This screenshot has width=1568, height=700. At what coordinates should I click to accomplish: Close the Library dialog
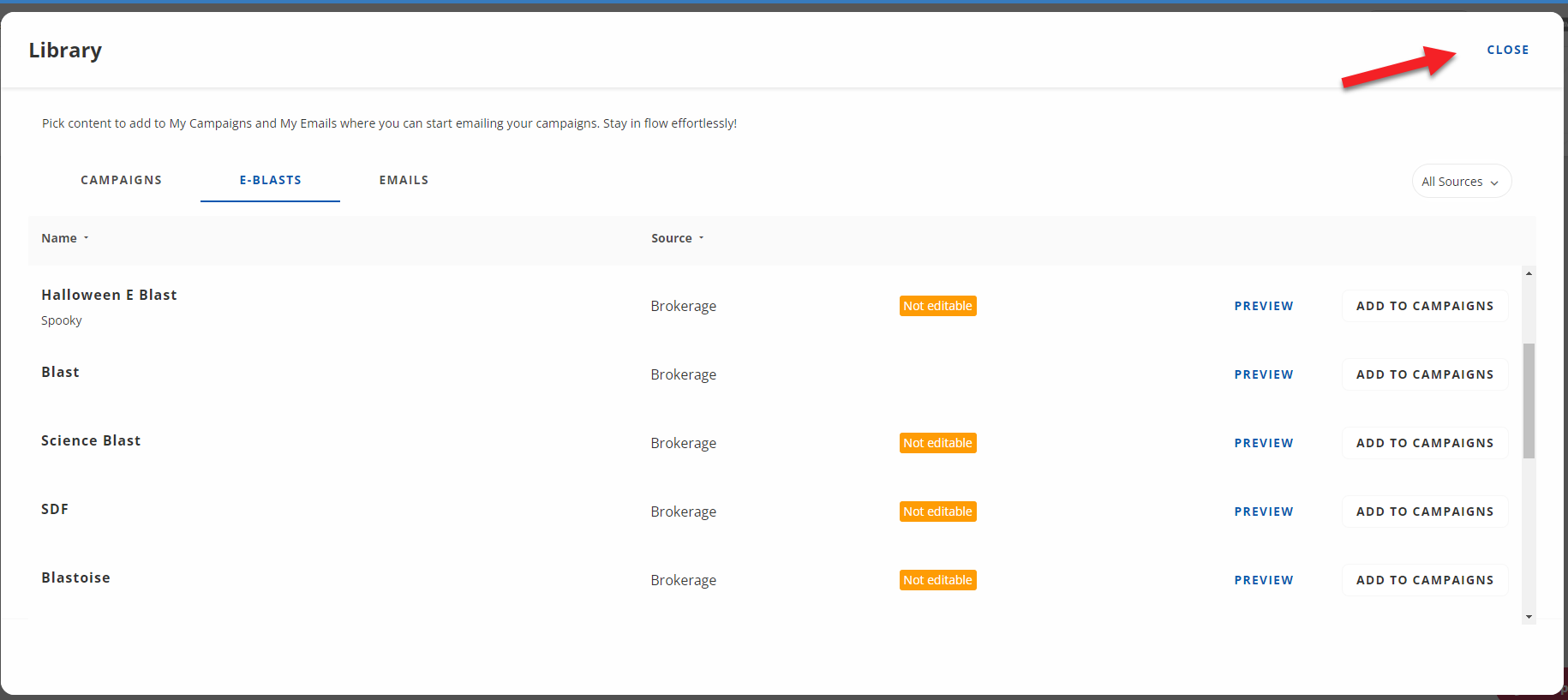pos(1507,50)
